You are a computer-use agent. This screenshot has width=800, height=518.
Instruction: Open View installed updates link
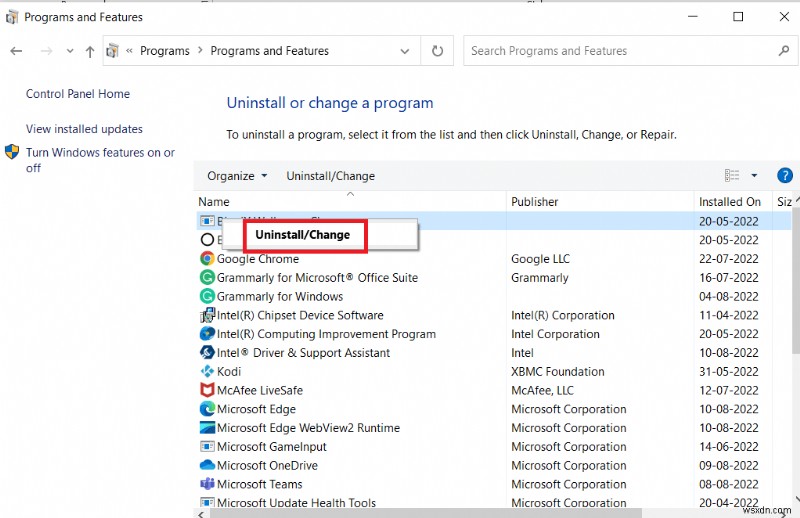click(x=84, y=129)
